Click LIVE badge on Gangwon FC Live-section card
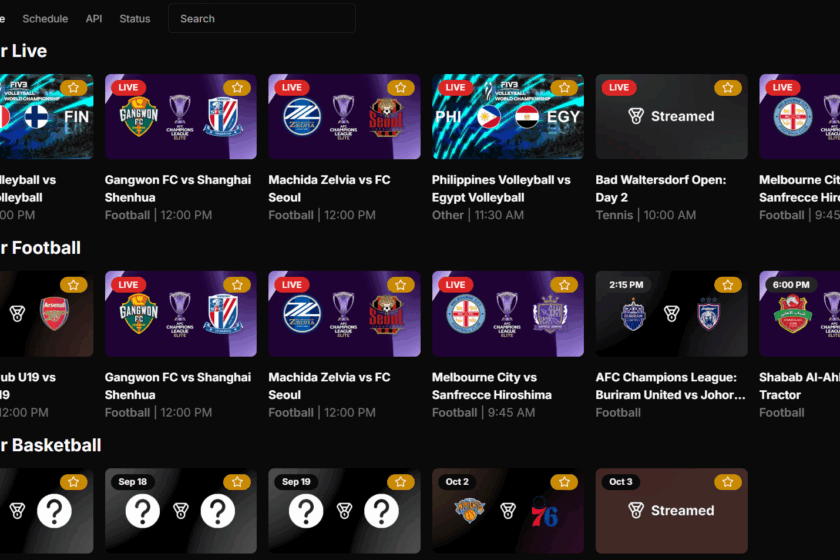Image resolution: width=840 pixels, height=560 pixels. tap(128, 87)
